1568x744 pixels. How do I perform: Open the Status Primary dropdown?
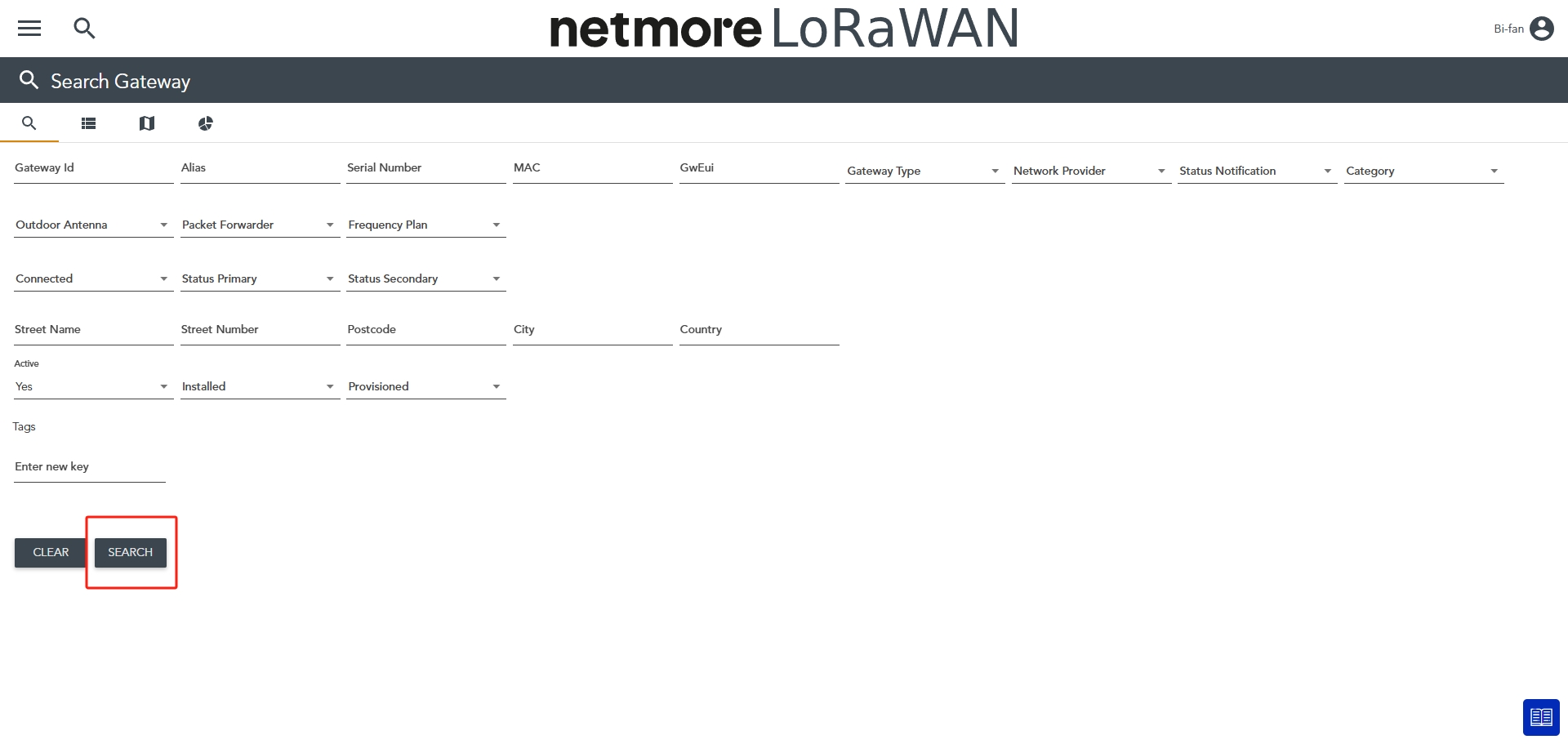261,278
